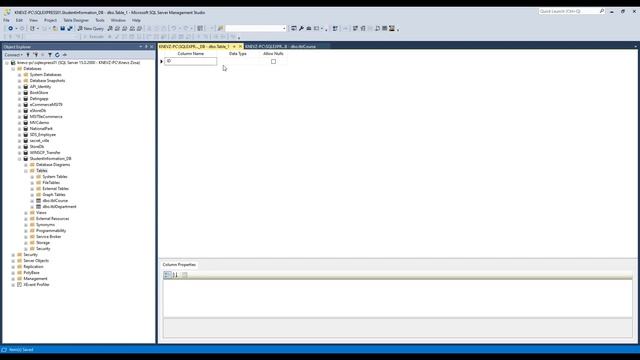Open the File menu

7,20
